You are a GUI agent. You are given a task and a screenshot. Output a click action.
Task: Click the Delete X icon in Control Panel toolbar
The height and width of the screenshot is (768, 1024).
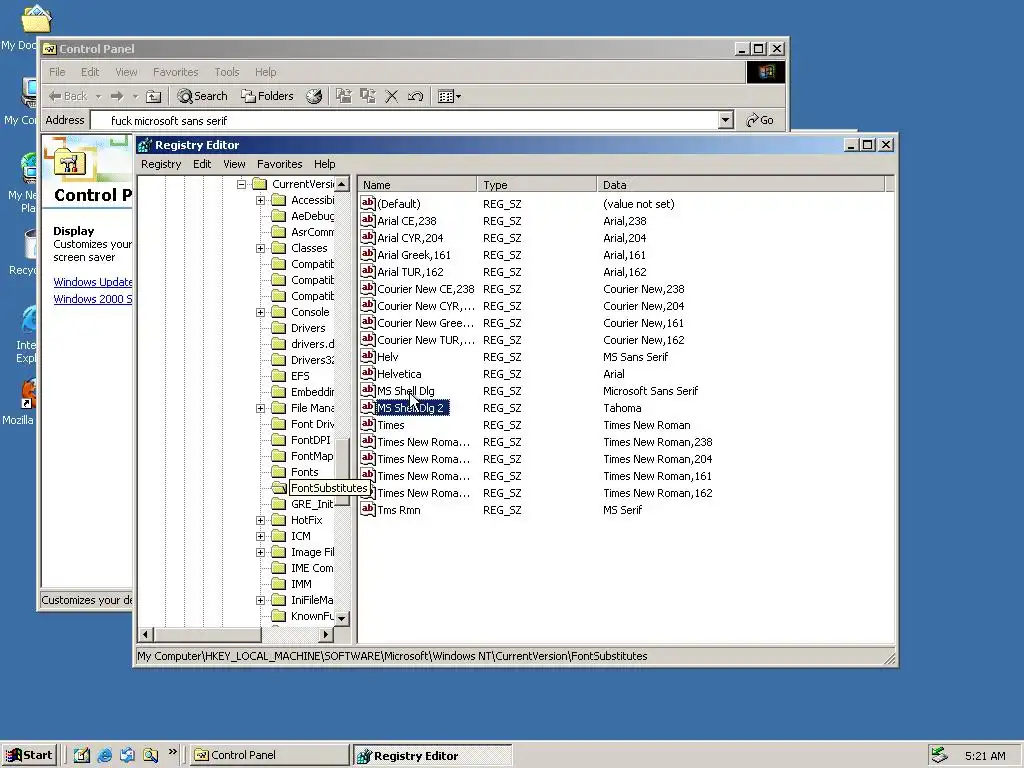pos(392,96)
